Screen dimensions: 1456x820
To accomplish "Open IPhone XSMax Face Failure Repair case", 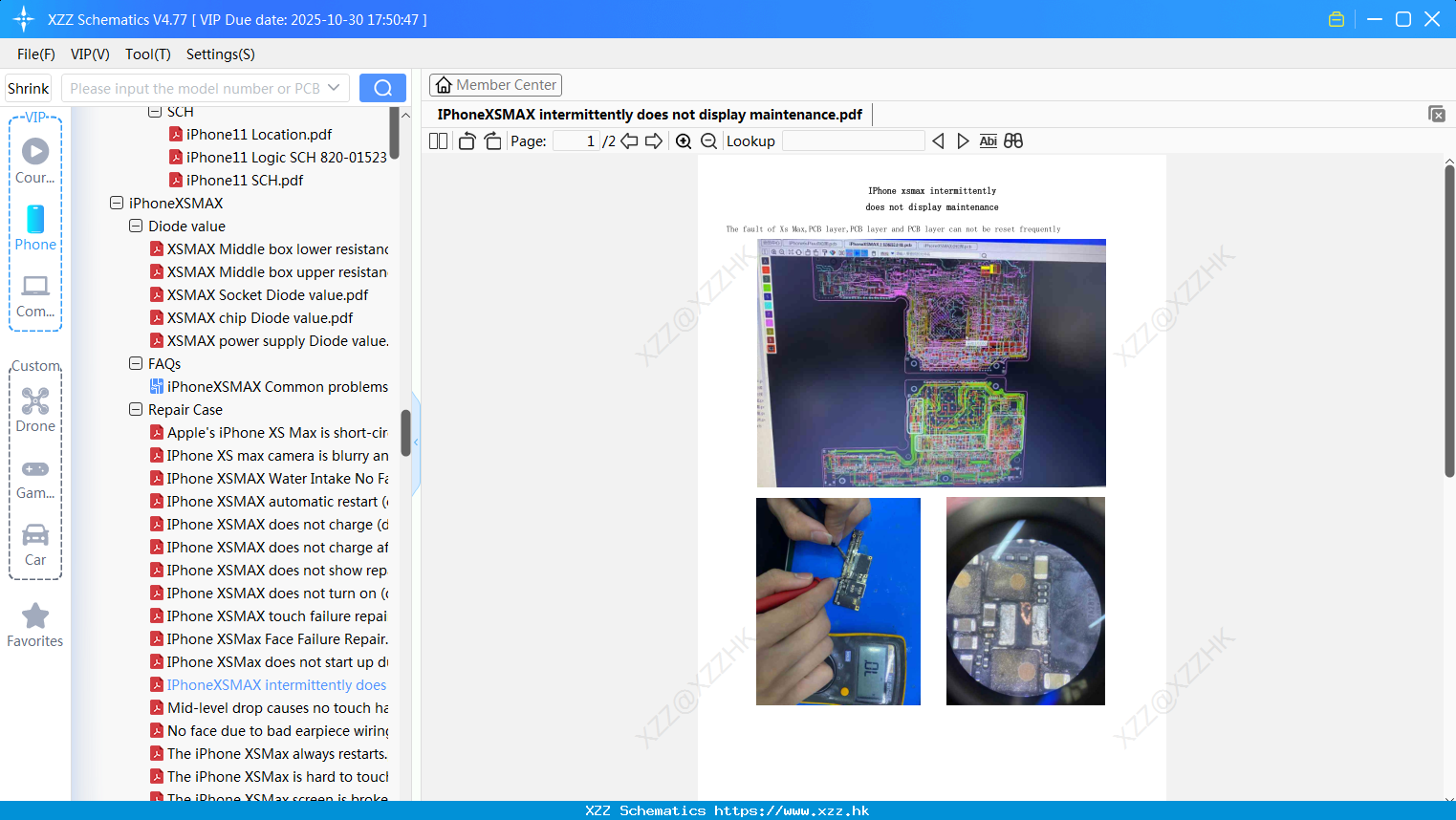I will click(x=269, y=639).
